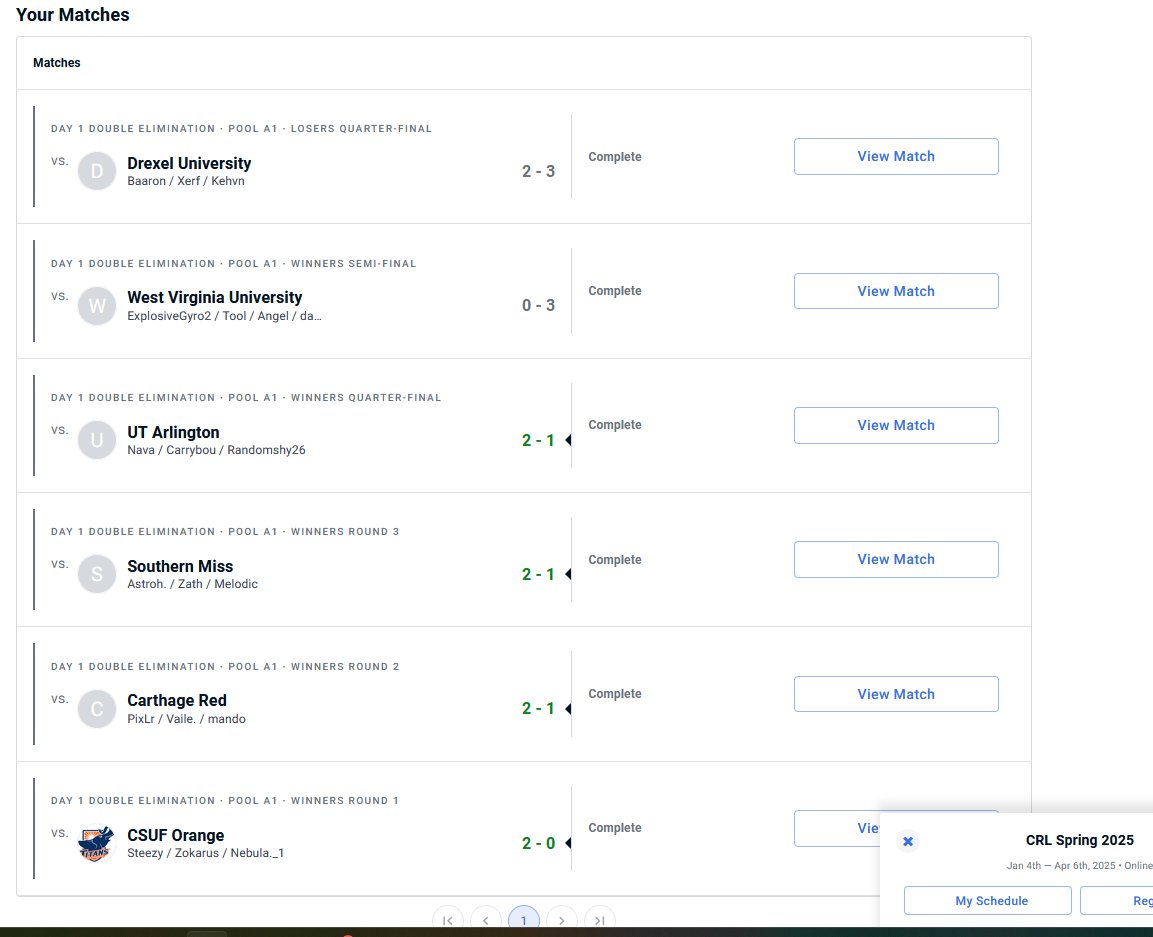Viewport: 1153px width, 937px height.
Task: Open View Match for UT Arlington
Action: coord(896,425)
